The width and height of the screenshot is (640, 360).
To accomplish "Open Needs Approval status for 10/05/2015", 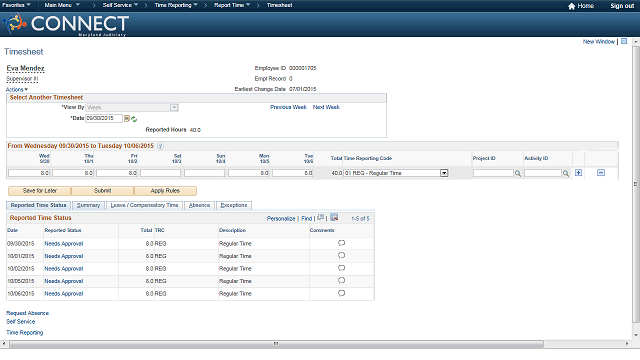I will (x=64, y=281).
